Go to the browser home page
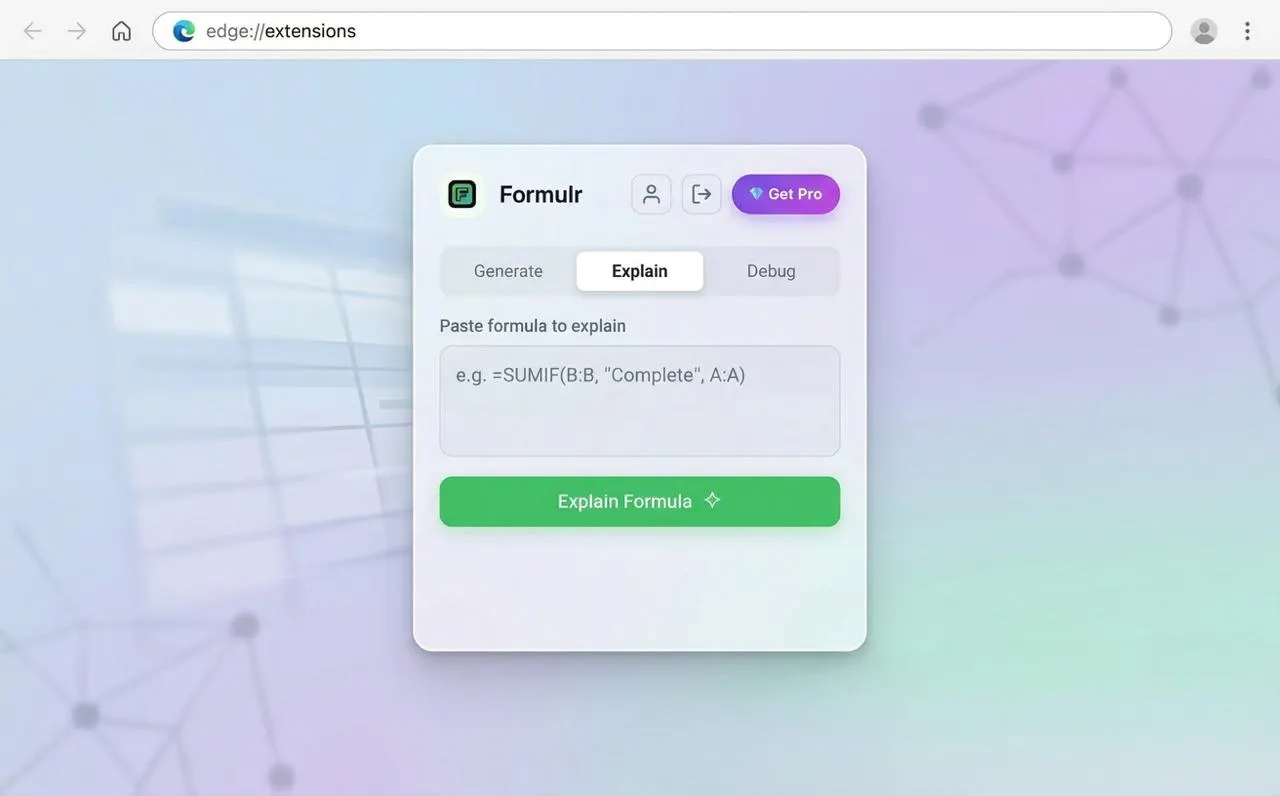 click(x=121, y=31)
